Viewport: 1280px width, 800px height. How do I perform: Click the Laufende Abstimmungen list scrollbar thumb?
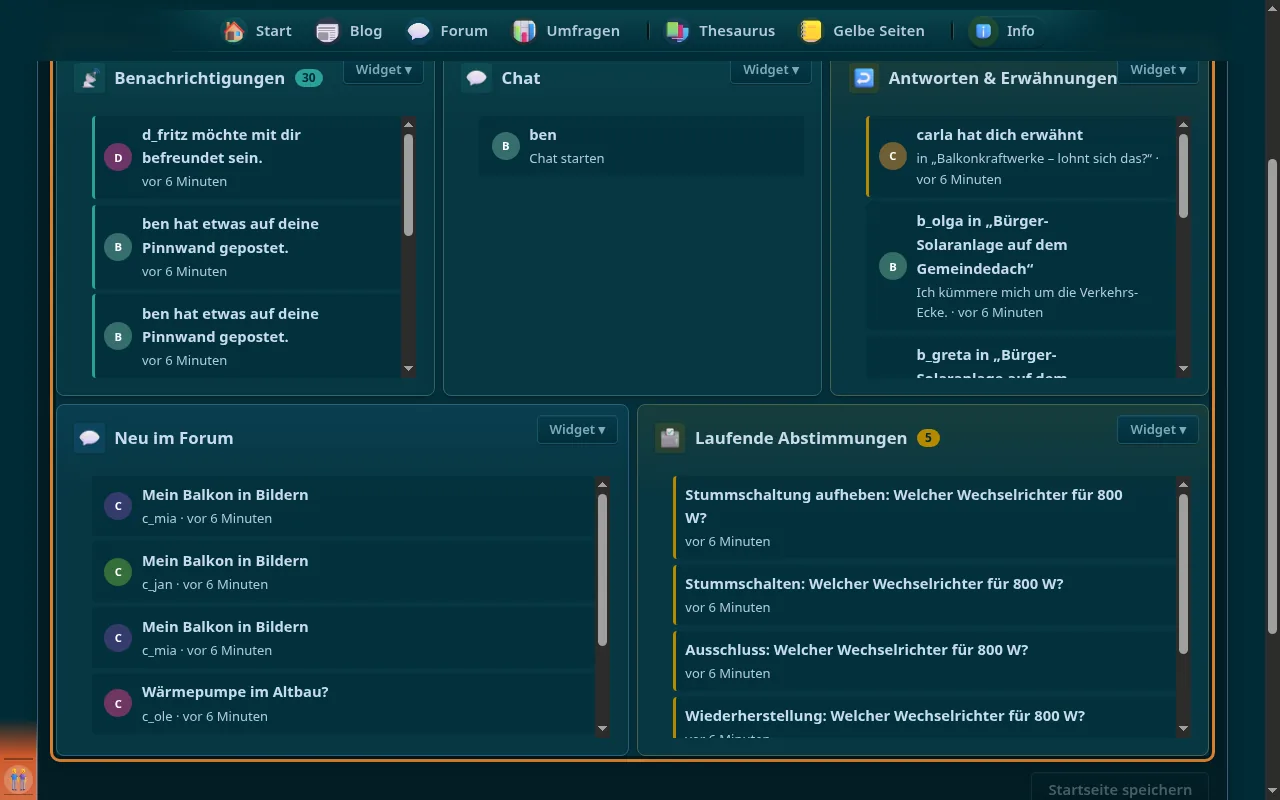1184,574
